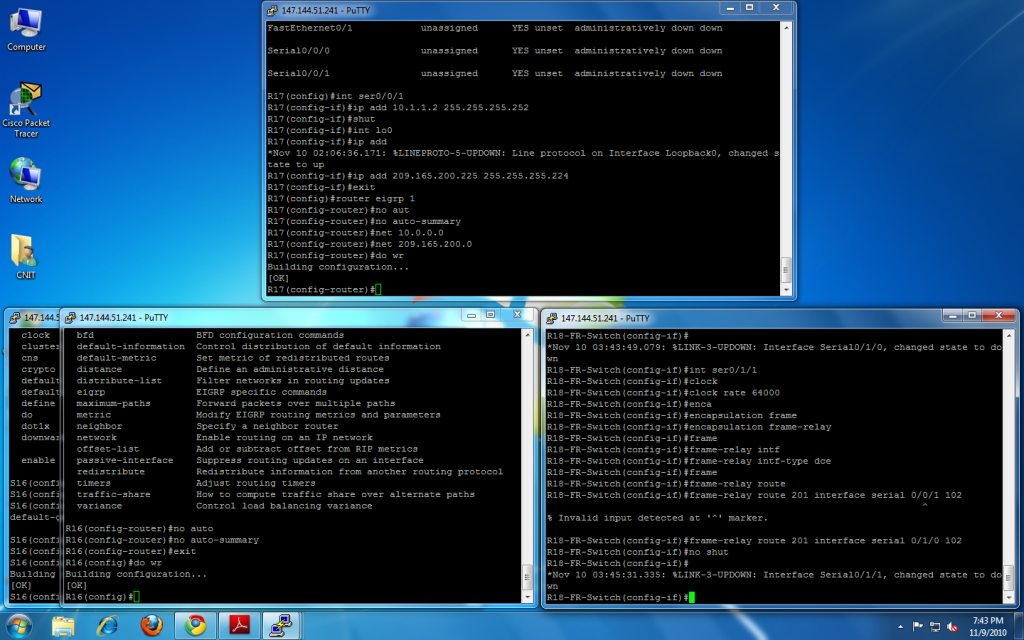
Task: Open Firefox from the taskbar
Action: coord(151,626)
